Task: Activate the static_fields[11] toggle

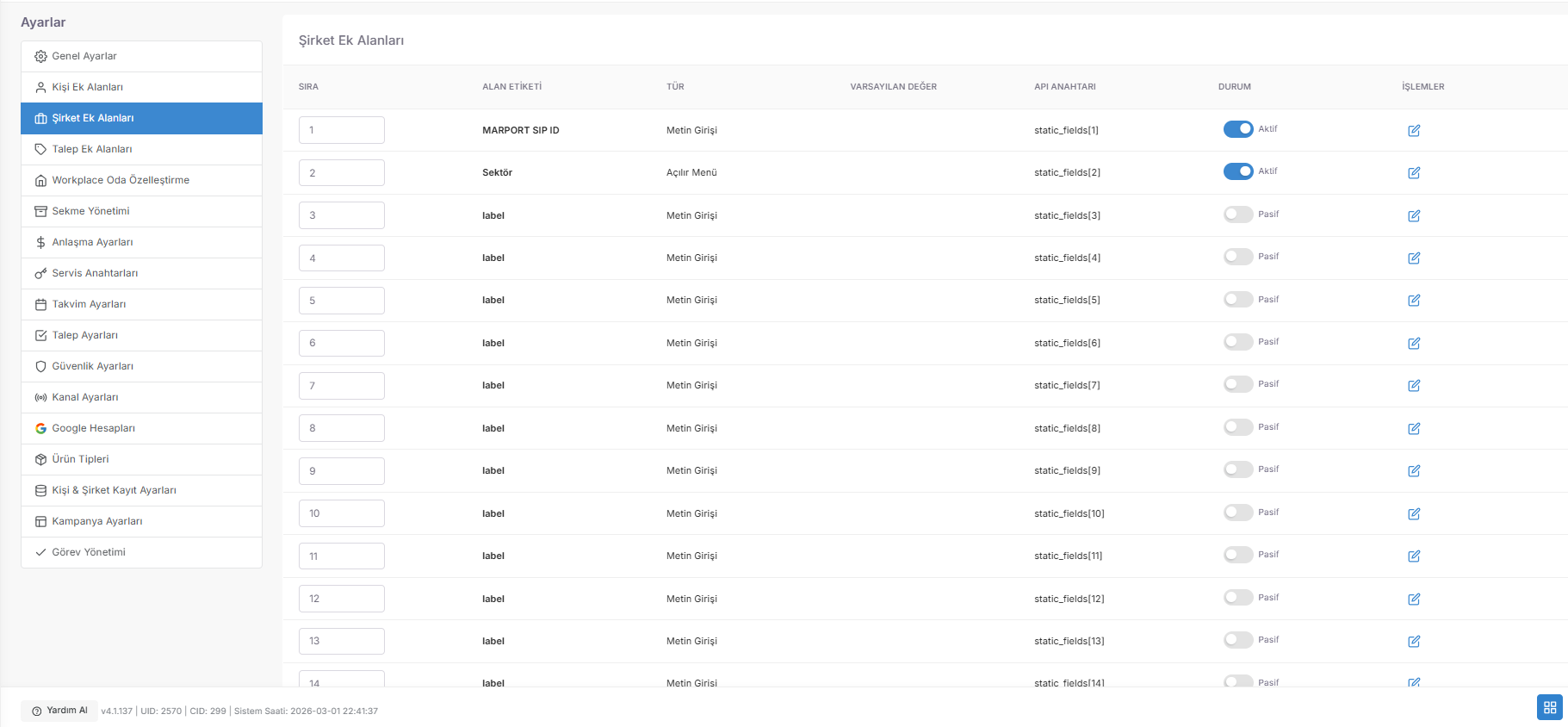Action: (1238, 554)
